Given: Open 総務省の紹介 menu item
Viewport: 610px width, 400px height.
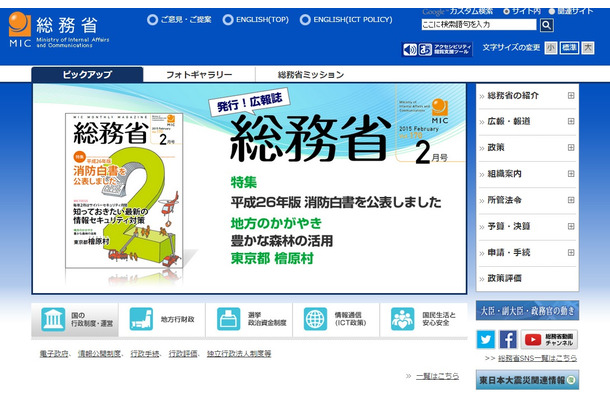Looking at the screenshot, I should tap(513, 95).
